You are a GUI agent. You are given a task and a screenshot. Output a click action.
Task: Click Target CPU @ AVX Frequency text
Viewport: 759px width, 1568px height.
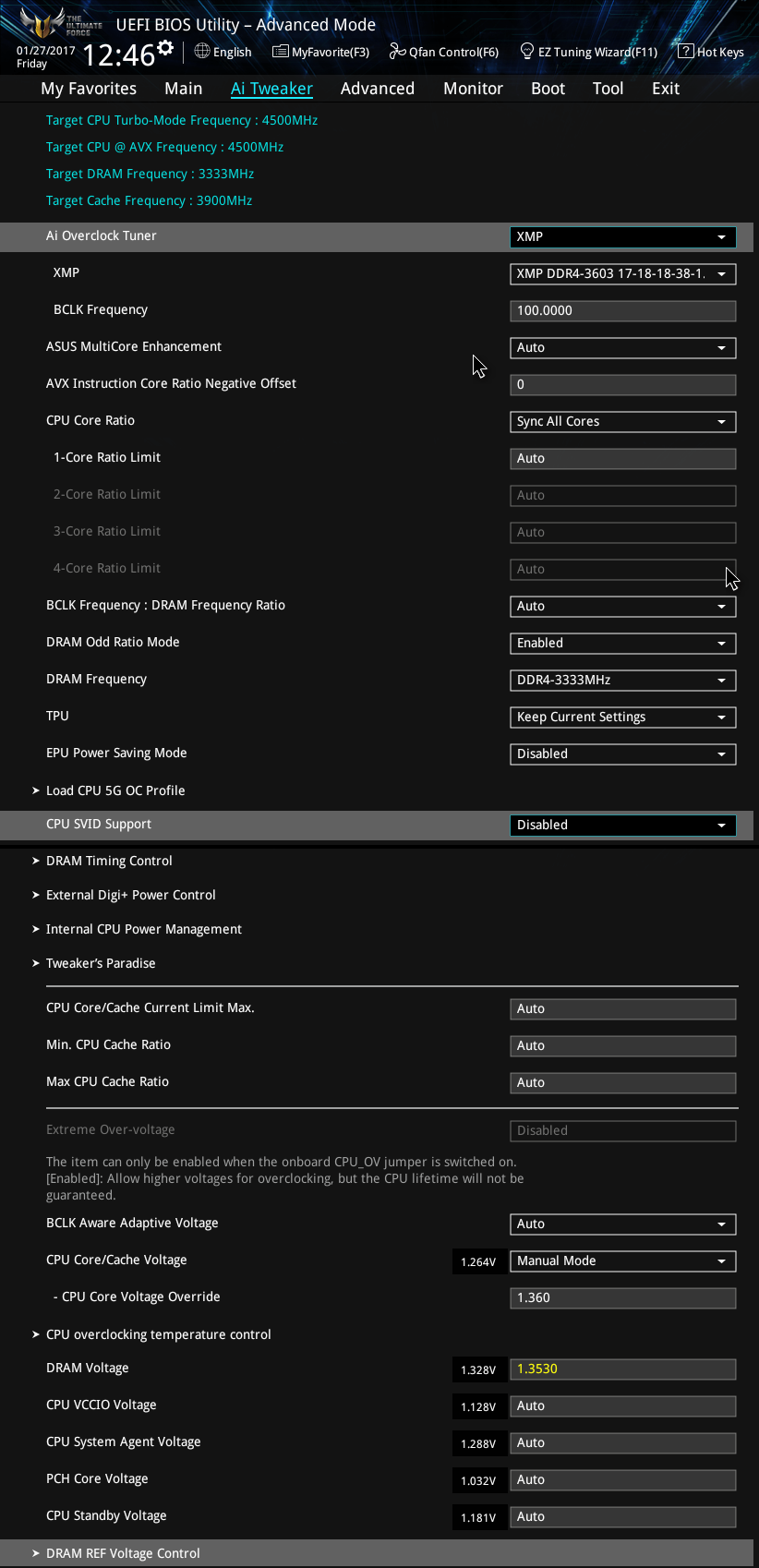coord(164,147)
